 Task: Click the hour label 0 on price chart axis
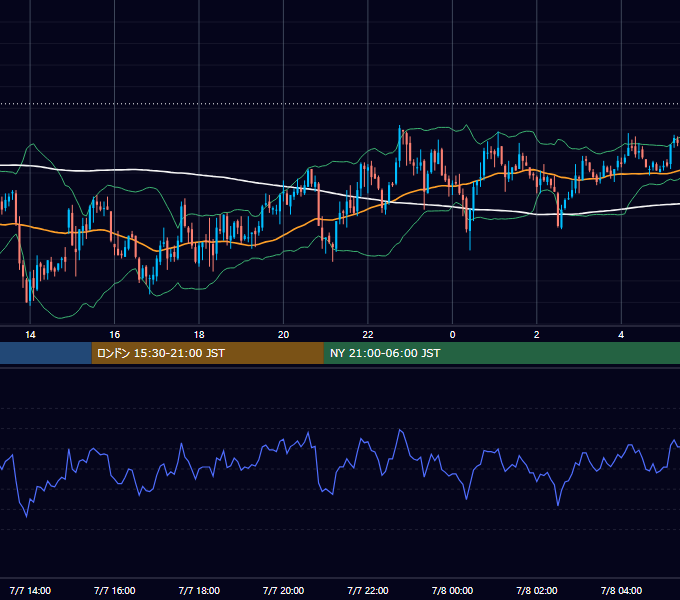[x=452, y=335]
